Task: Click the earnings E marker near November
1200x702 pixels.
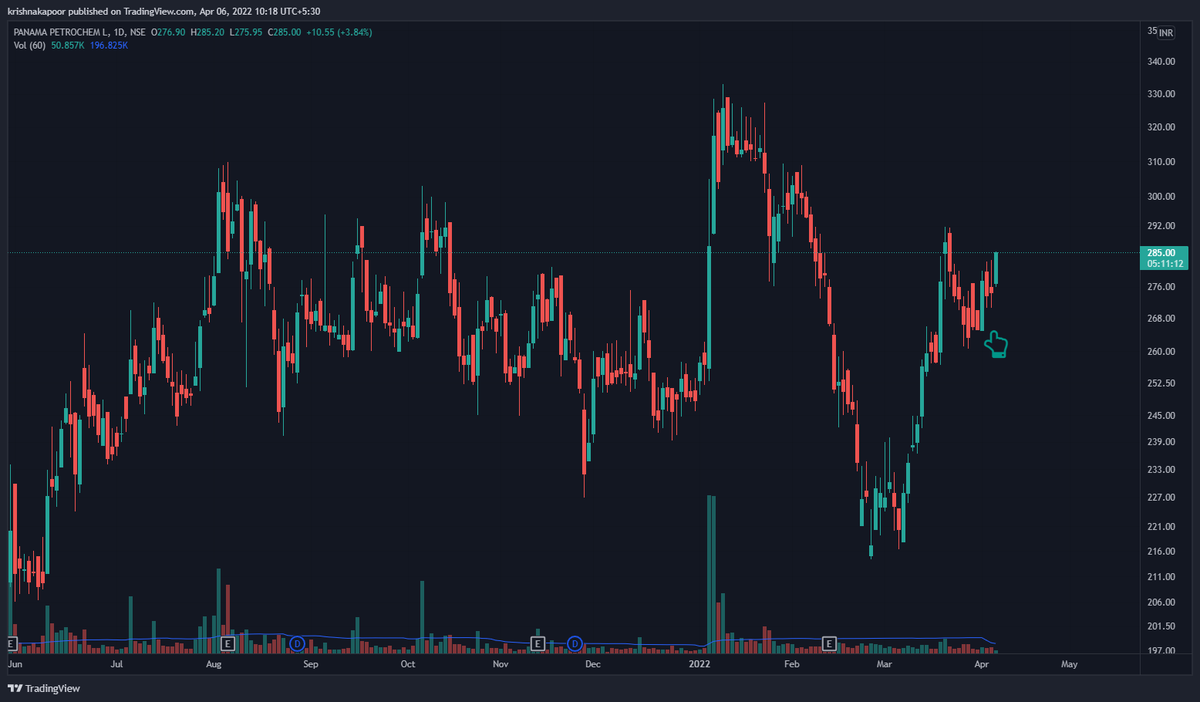Action: [537, 642]
